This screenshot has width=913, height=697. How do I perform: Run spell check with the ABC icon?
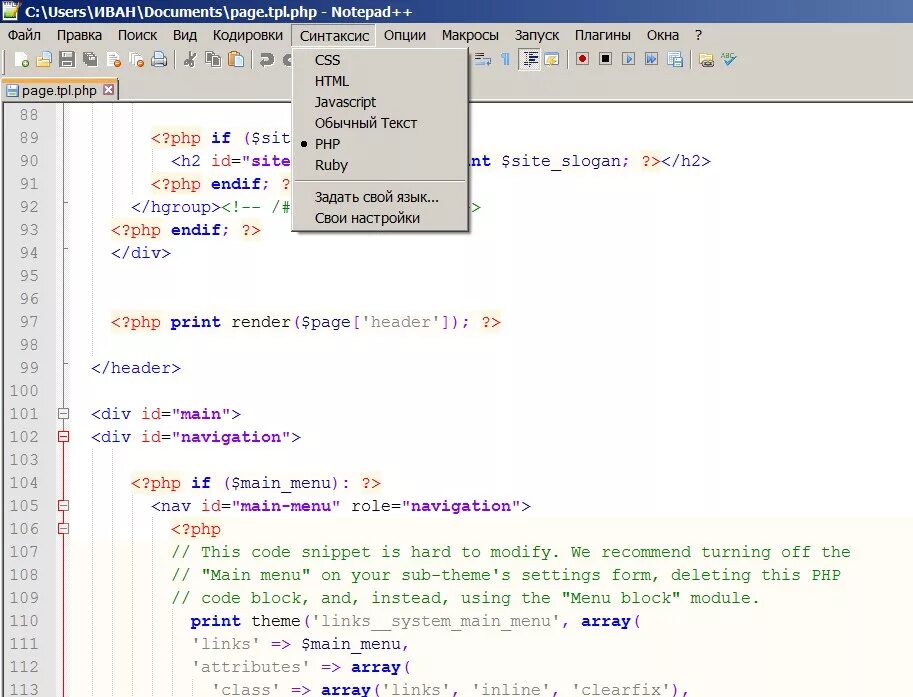(728, 59)
